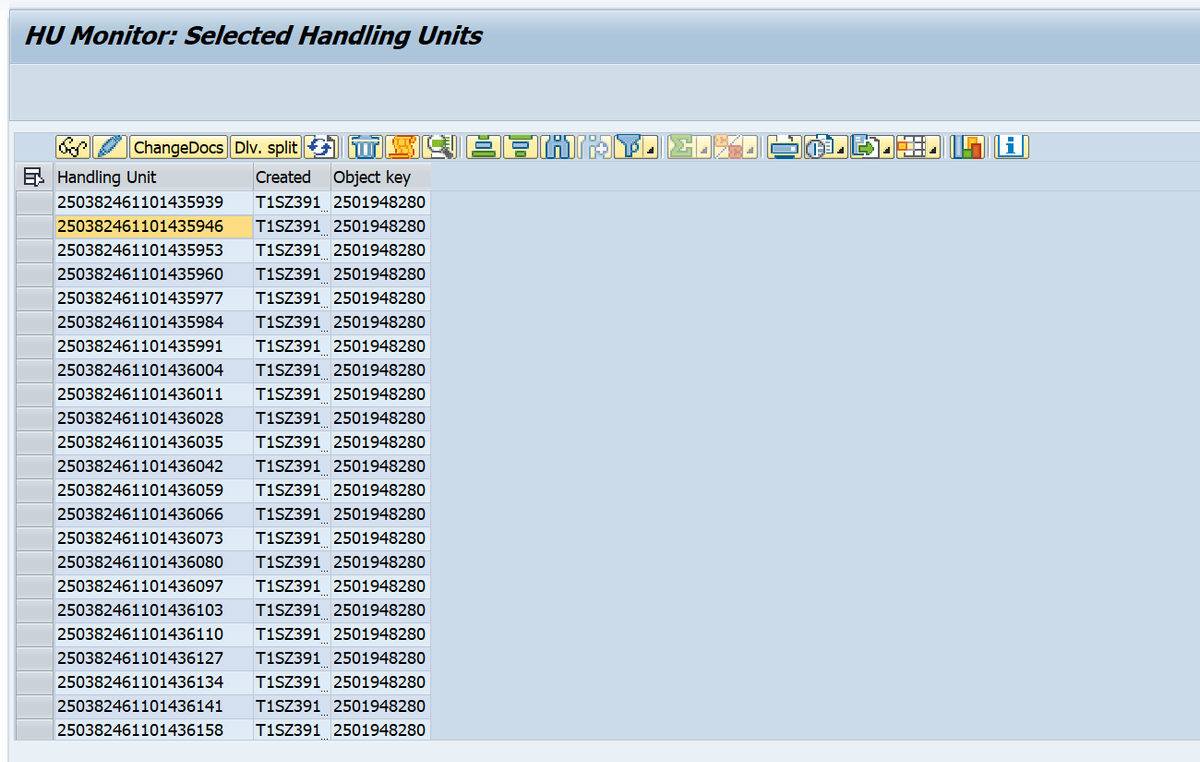Click the blue information icon

pos(1013,148)
